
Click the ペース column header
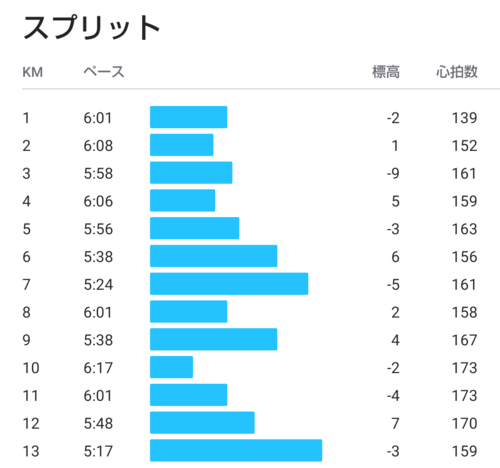pyautogui.click(x=104, y=72)
